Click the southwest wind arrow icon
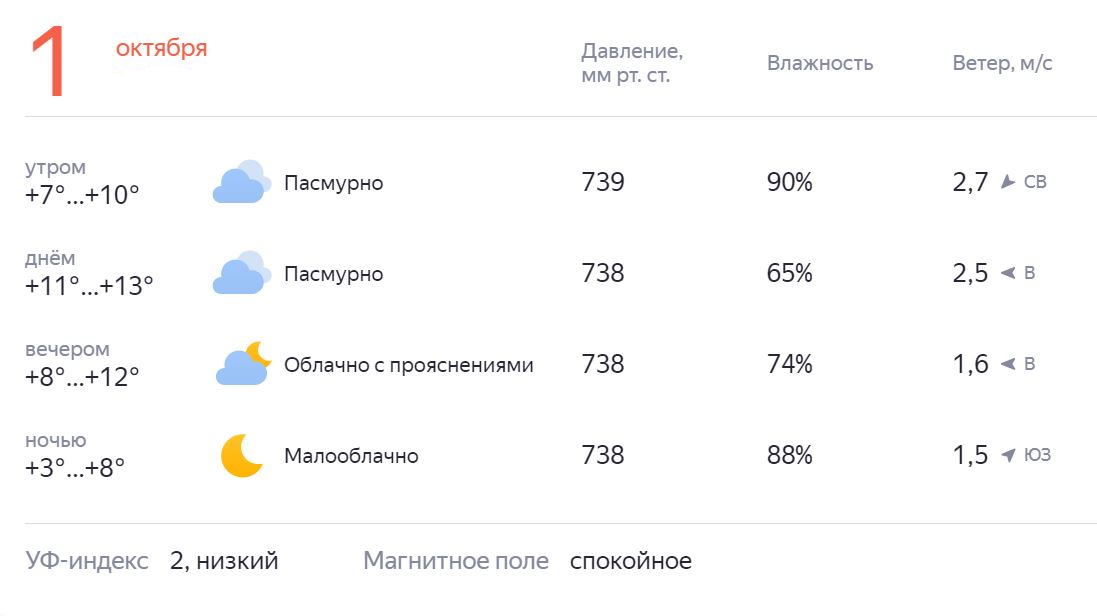The width and height of the screenshot is (1097, 616). pos(1007,456)
